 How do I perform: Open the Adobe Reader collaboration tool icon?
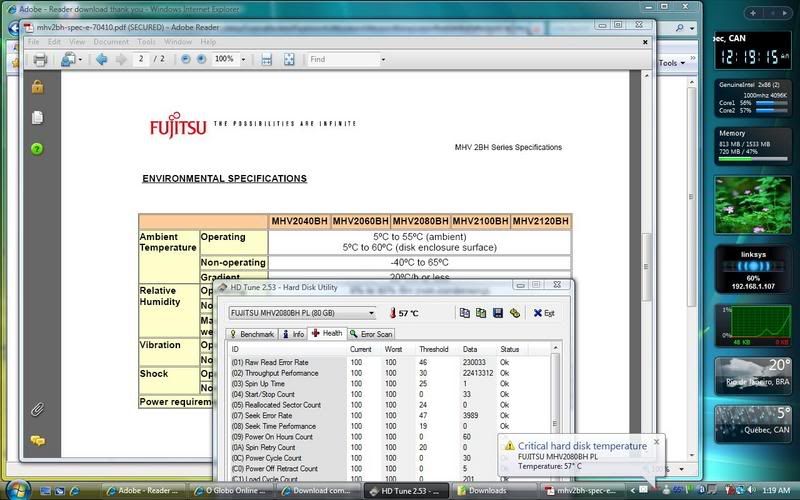tap(67, 60)
